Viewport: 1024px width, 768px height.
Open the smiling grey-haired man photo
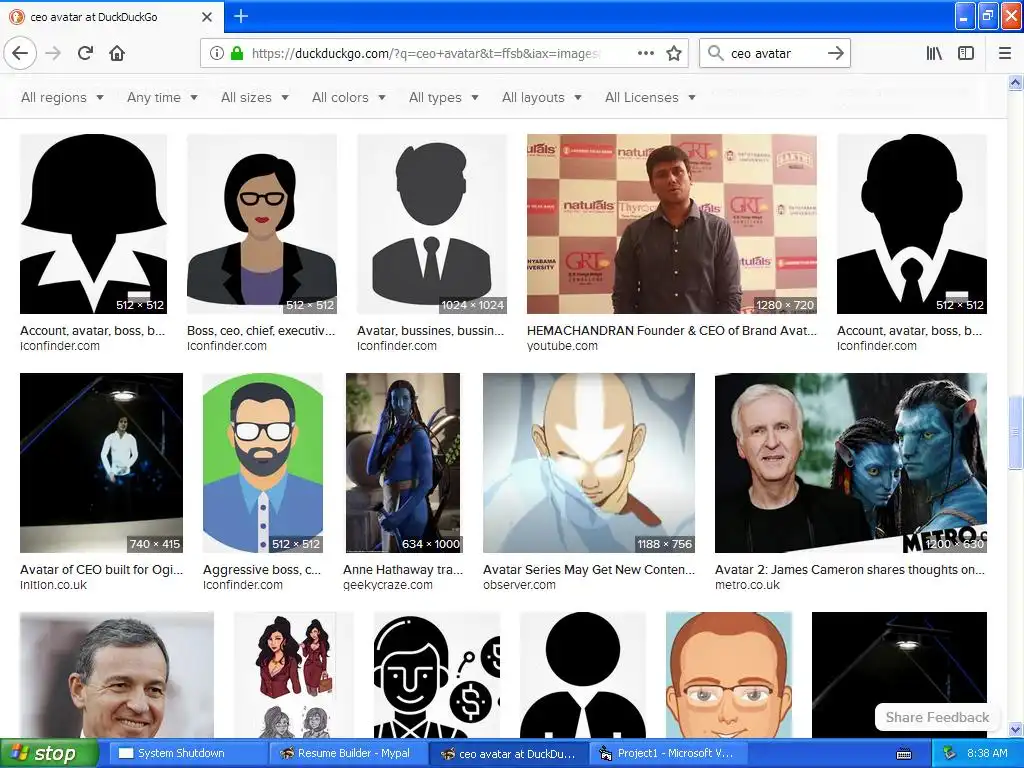(x=116, y=675)
